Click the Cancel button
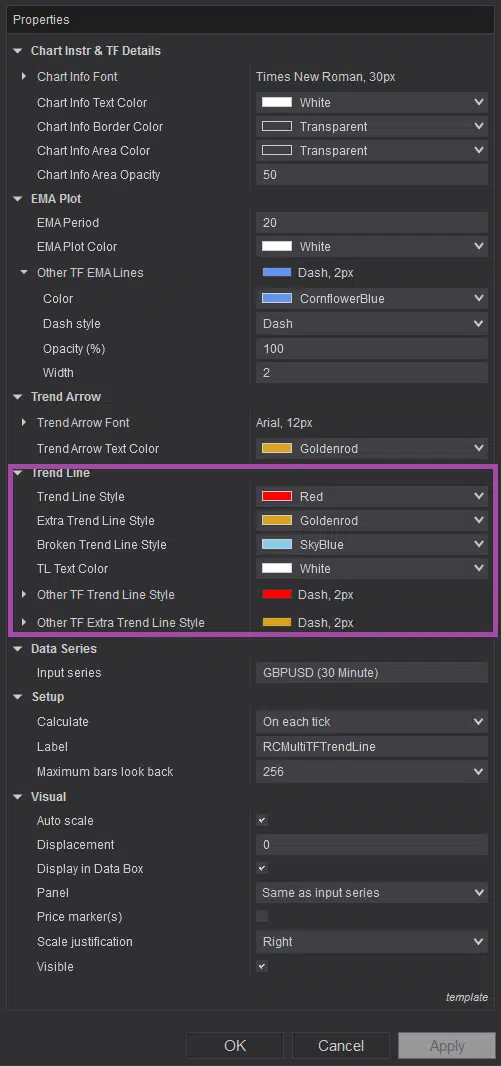Image resolution: width=501 pixels, height=1066 pixels. (x=341, y=1046)
